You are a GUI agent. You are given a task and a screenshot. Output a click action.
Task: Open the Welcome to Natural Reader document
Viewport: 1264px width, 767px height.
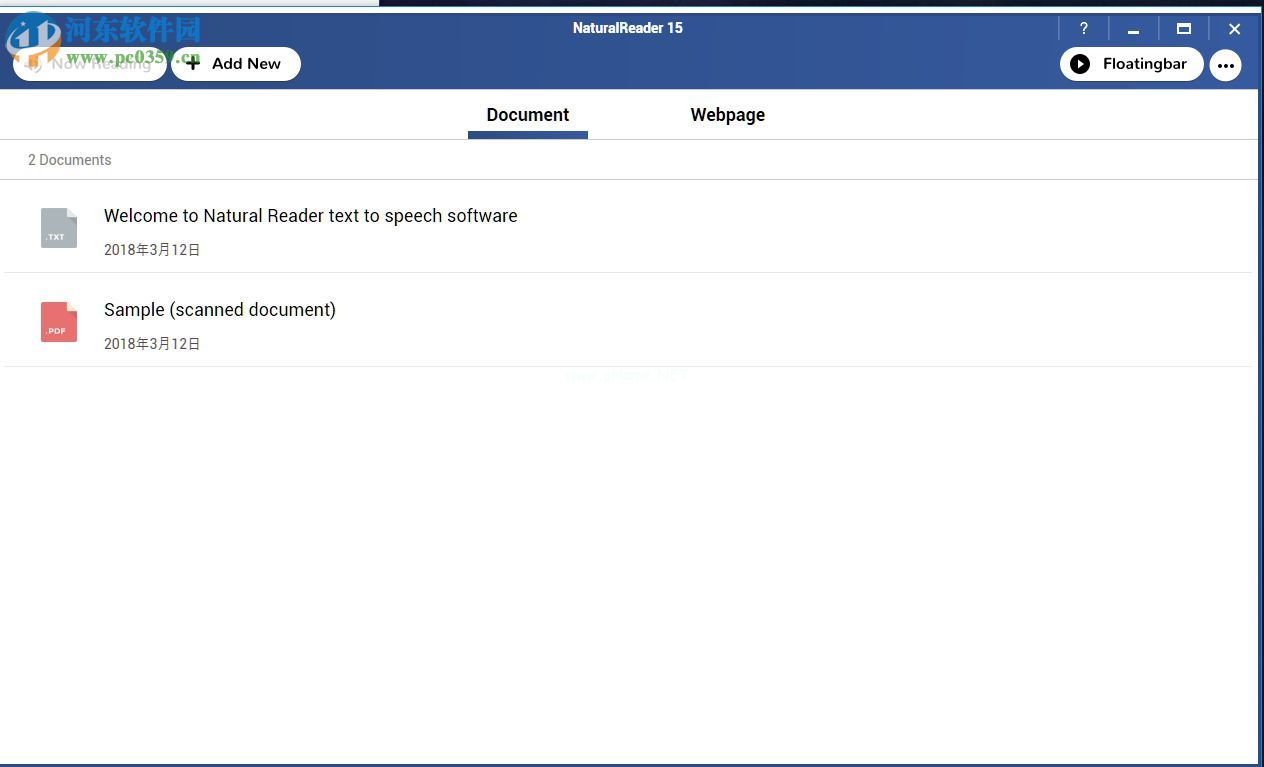[x=310, y=216]
